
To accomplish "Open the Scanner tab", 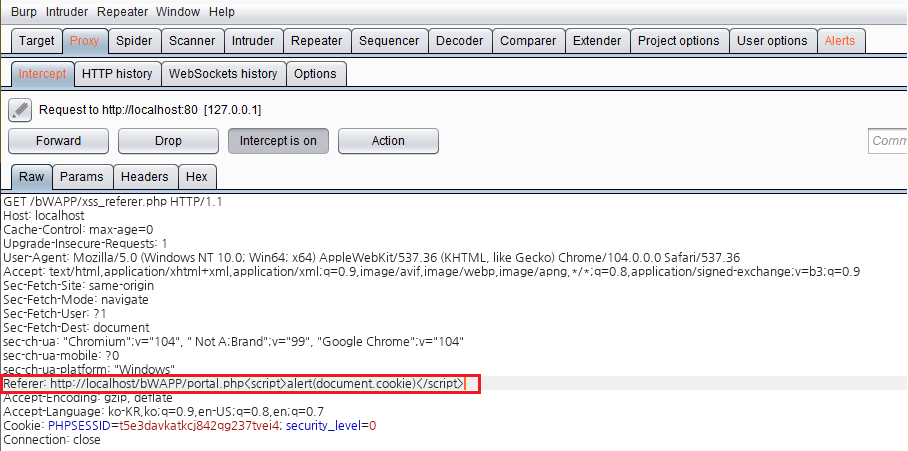I will [x=192, y=41].
